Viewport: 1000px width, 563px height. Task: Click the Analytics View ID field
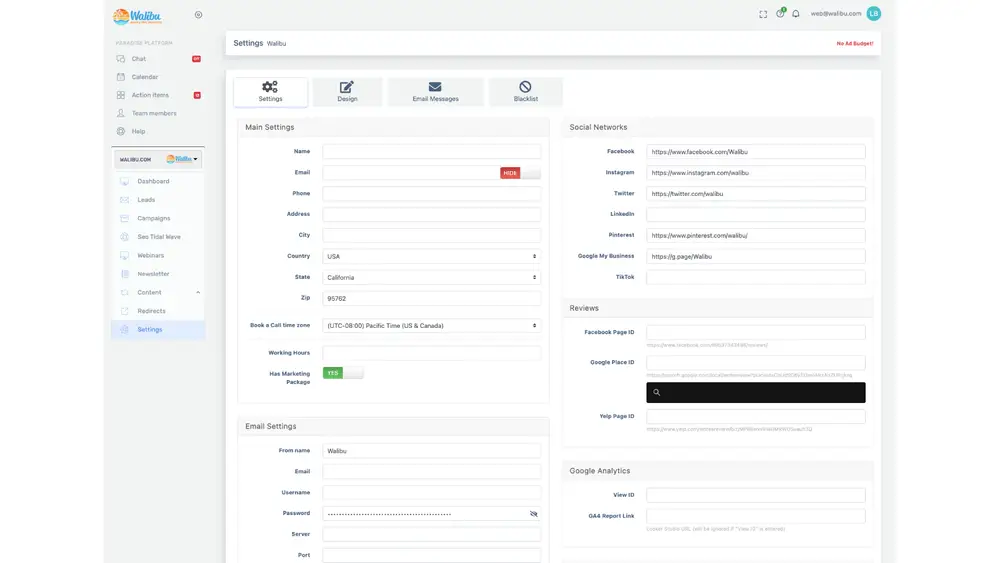coord(756,495)
